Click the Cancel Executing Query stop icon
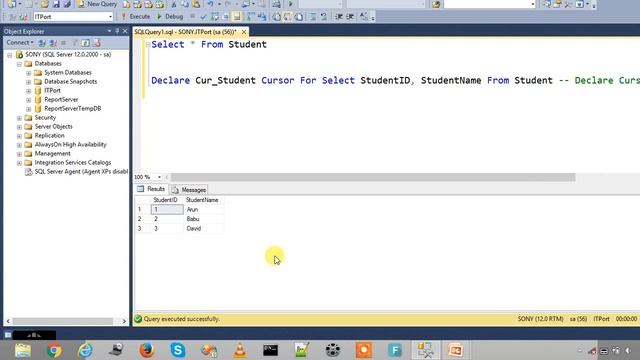The width and height of the screenshot is (640, 360). [192, 17]
